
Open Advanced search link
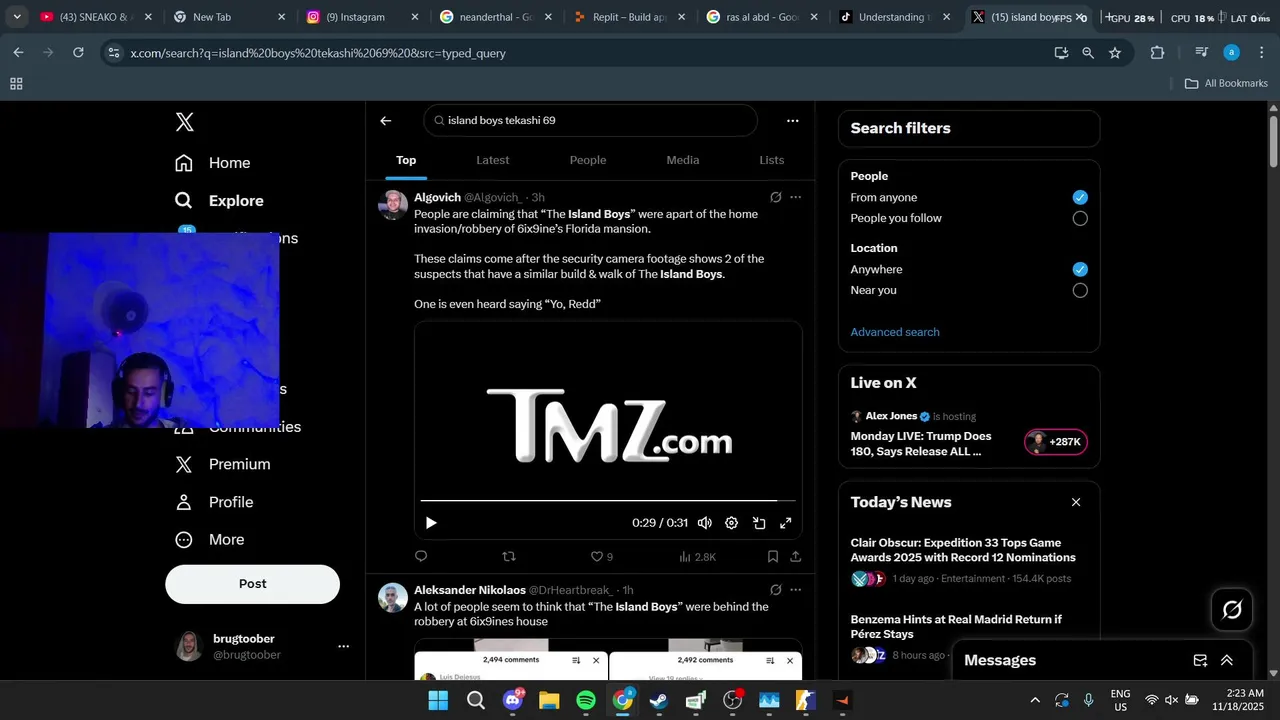click(x=895, y=332)
